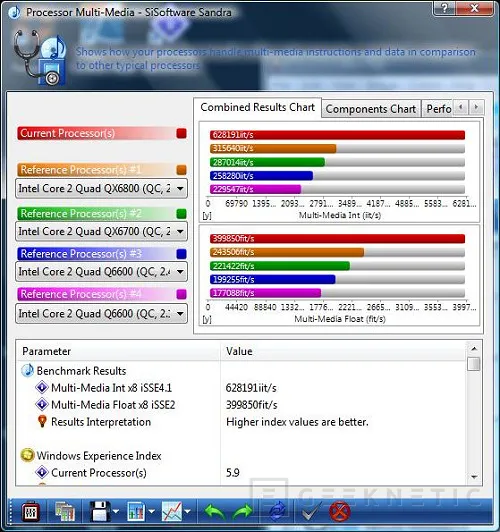Click the Reference Processor(s) #3 blue label
This screenshot has width=500, height=532.
81,253
